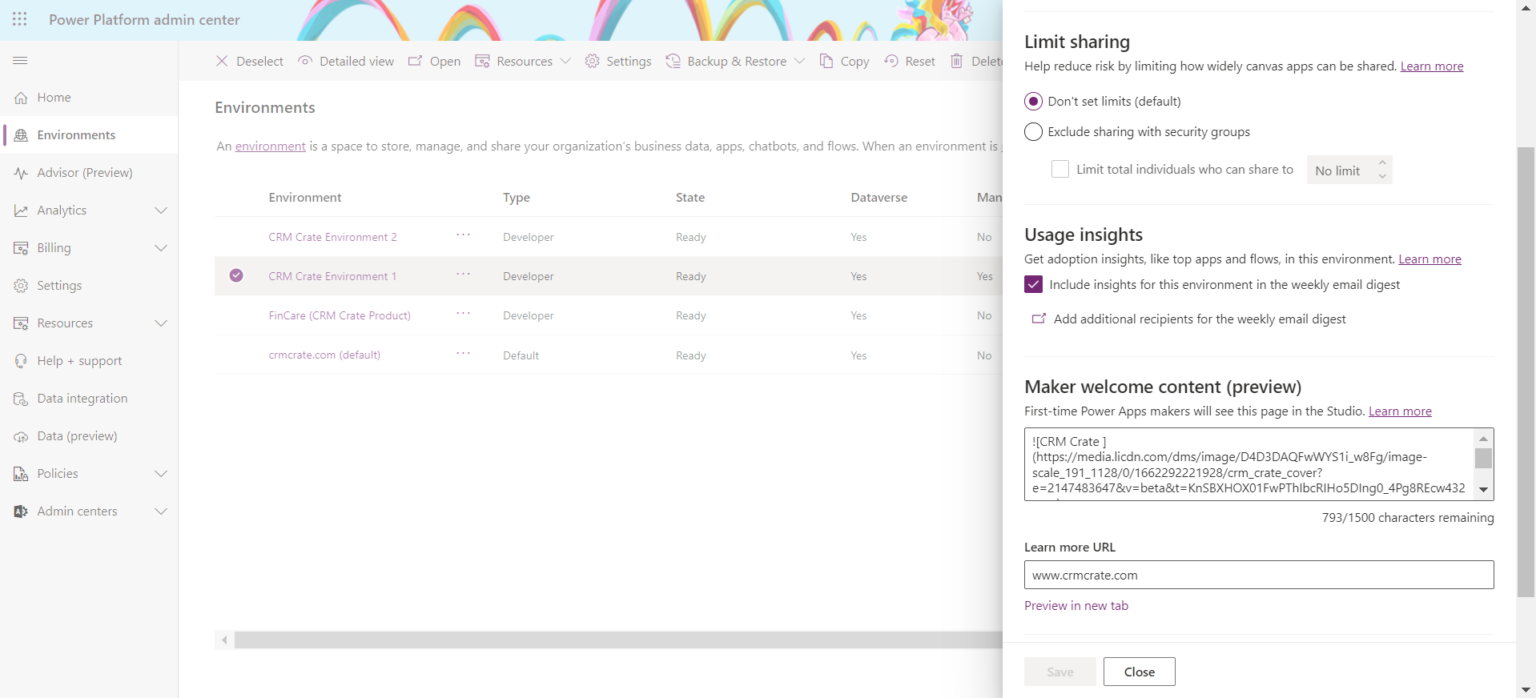Click the Learn more URL input field
The height and width of the screenshot is (698, 1536).
(x=1258, y=574)
